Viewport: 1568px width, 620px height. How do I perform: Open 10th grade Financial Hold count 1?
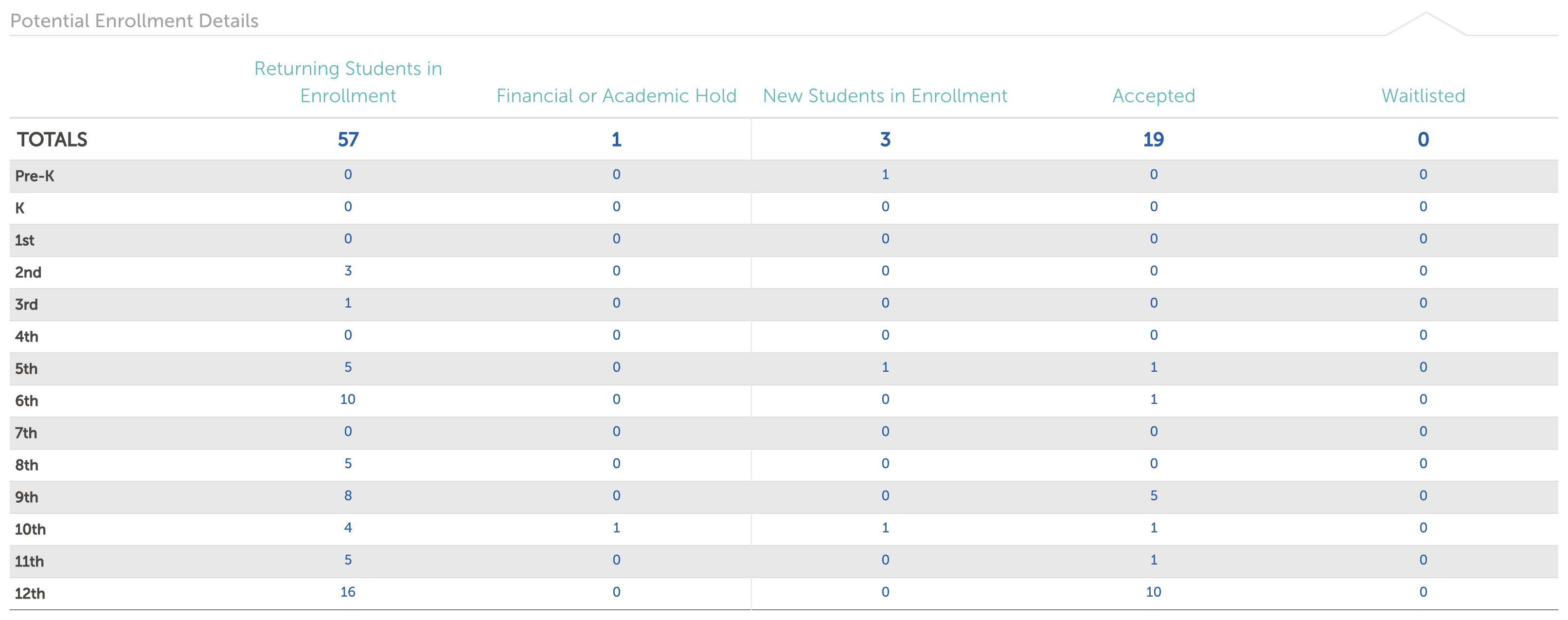point(616,528)
